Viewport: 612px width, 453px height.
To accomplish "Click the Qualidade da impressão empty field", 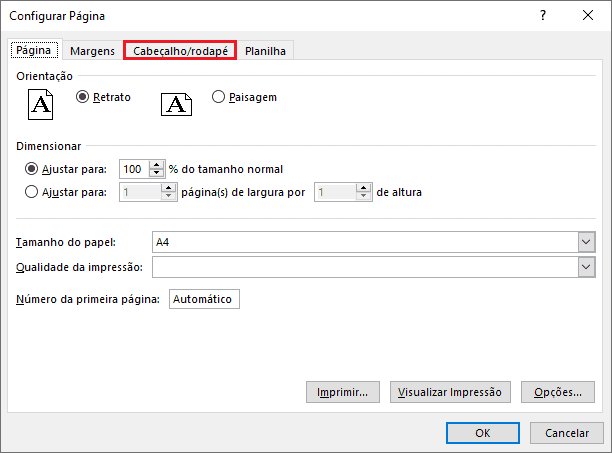I will [365, 267].
